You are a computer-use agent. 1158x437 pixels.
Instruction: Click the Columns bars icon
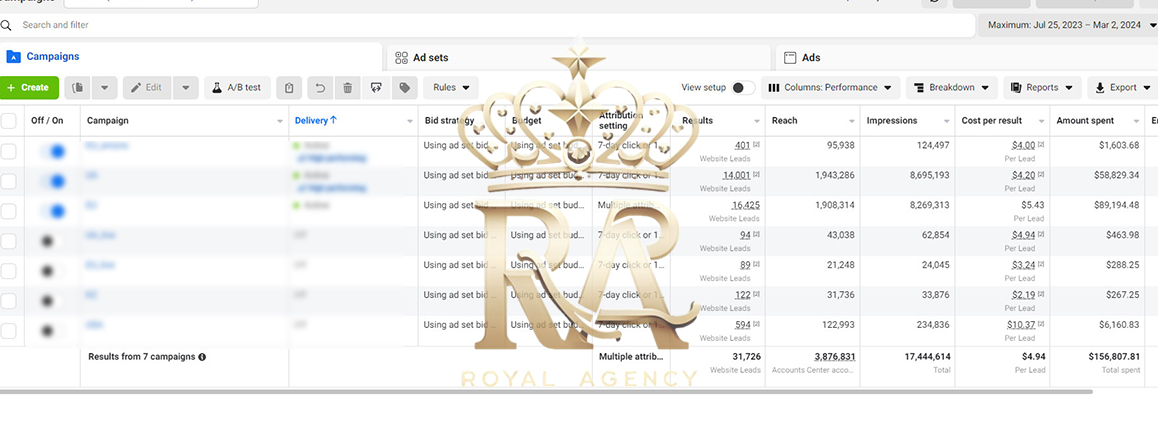(x=774, y=87)
